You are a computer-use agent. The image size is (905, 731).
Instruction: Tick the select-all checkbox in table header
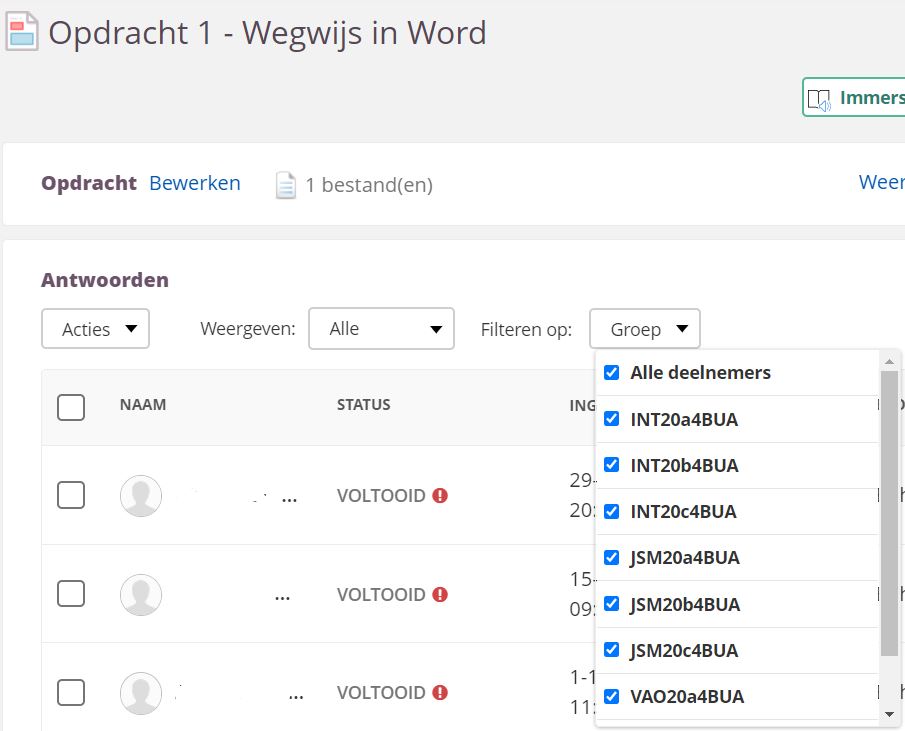click(x=71, y=407)
